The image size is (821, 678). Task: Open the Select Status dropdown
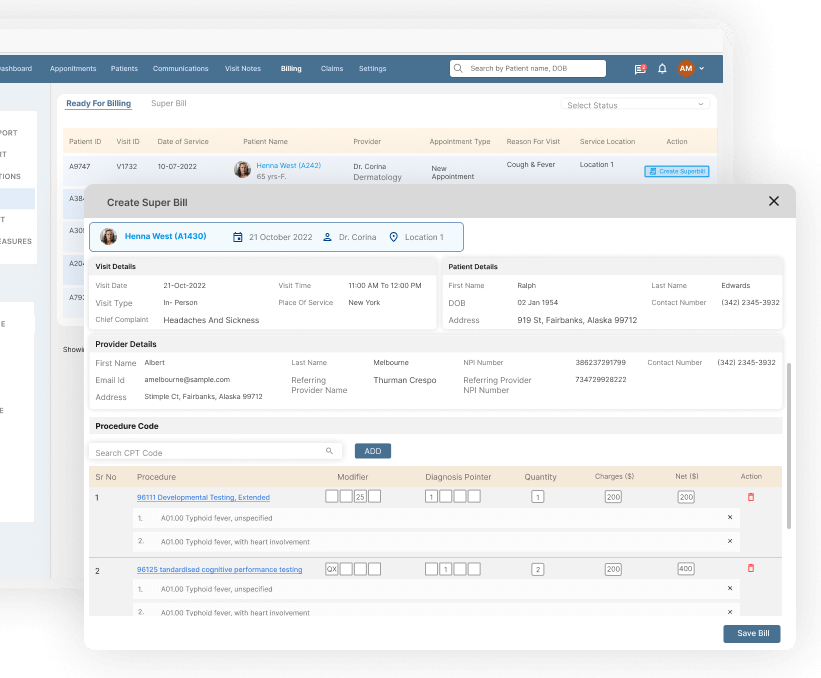[636, 105]
